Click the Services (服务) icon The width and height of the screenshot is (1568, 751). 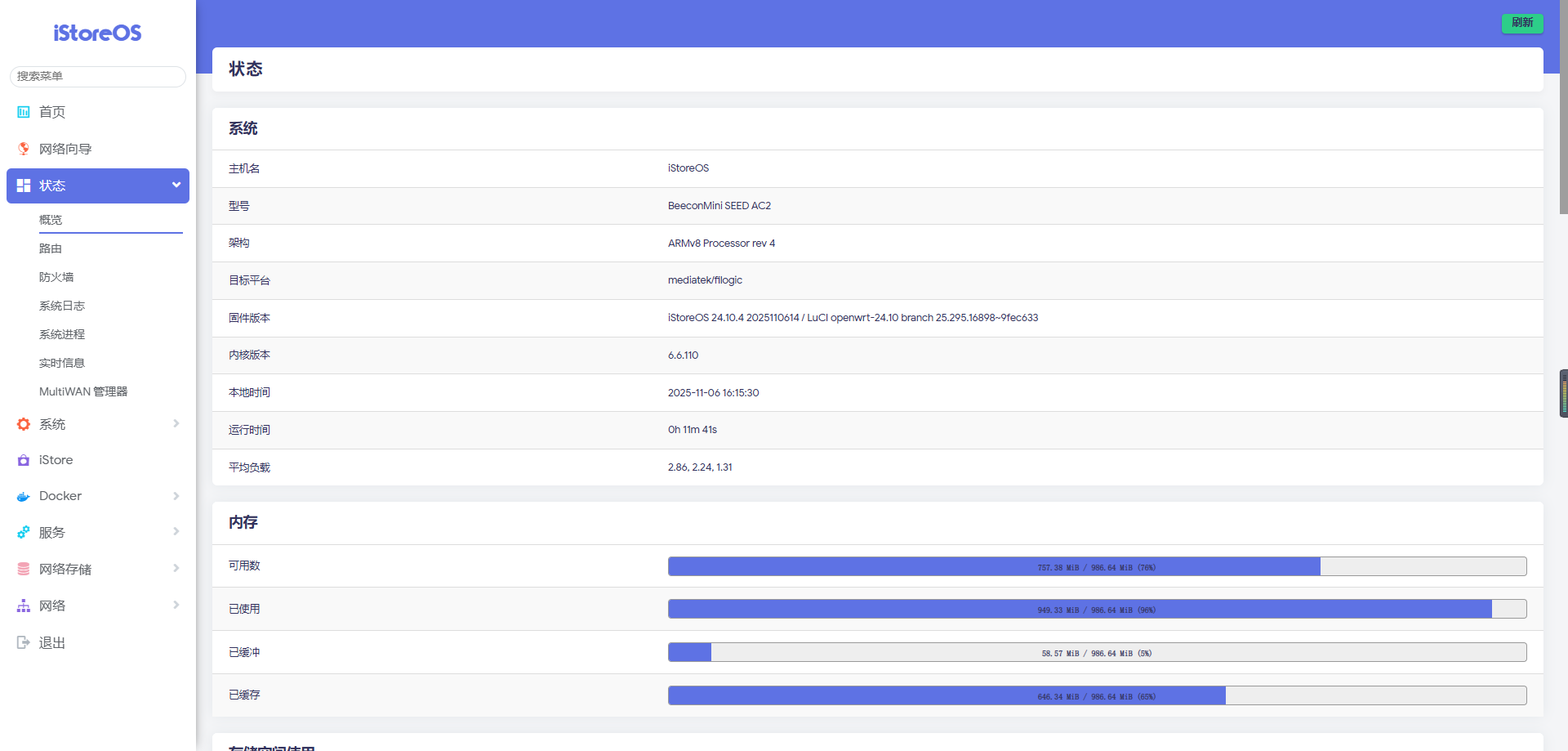point(24,532)
